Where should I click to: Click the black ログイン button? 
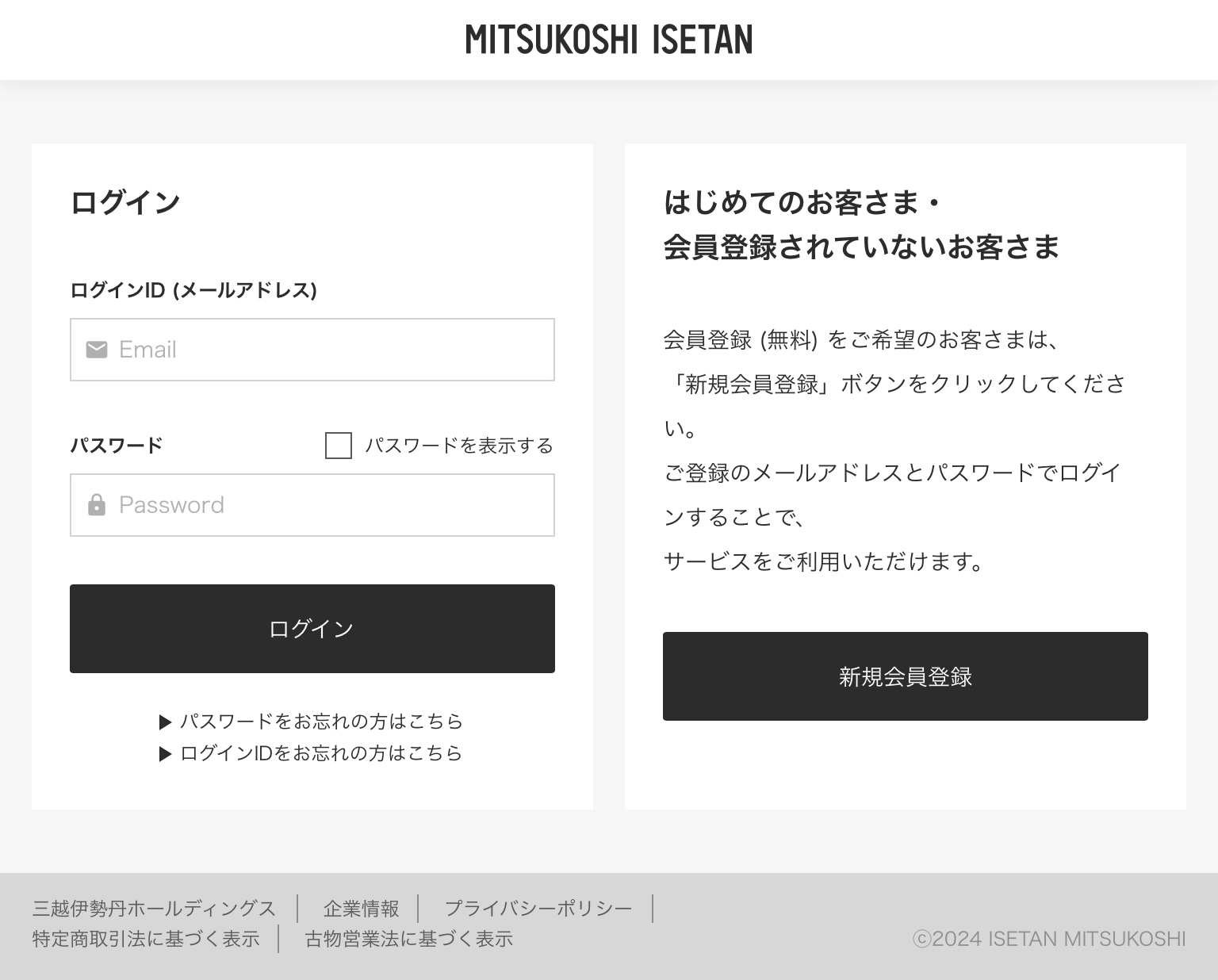312,629
